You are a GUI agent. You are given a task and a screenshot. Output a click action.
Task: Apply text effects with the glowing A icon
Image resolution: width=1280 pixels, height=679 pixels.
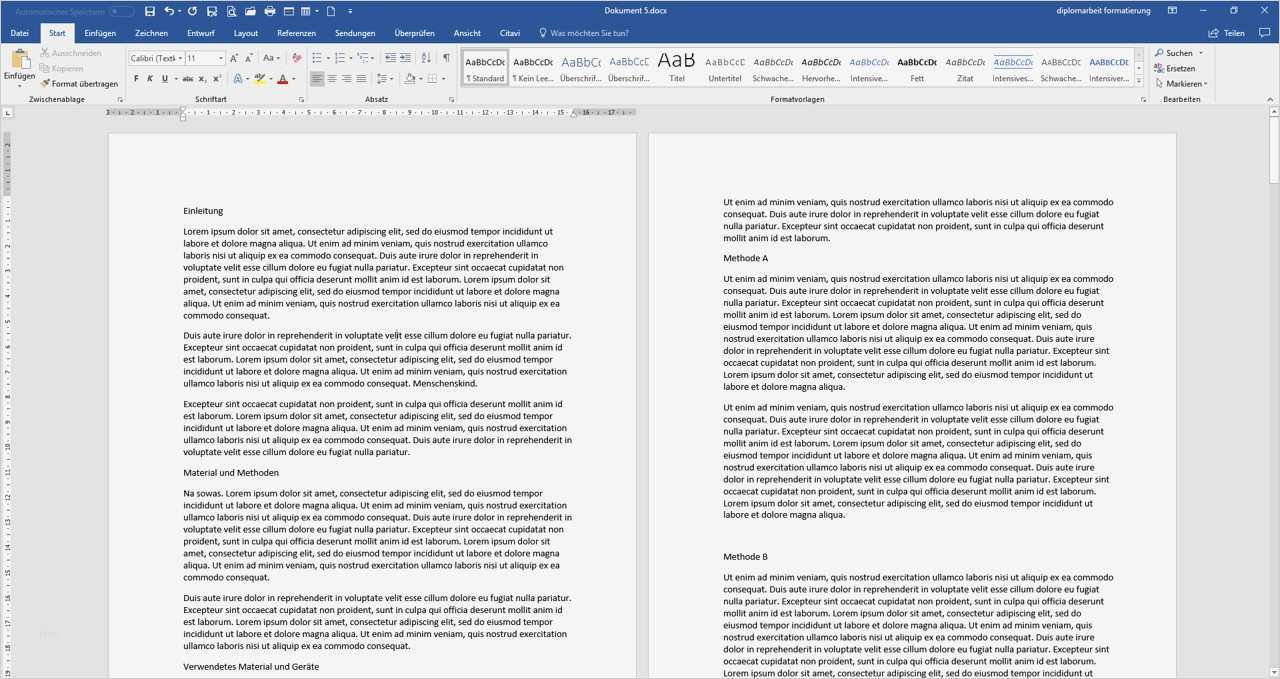[238, 78]
